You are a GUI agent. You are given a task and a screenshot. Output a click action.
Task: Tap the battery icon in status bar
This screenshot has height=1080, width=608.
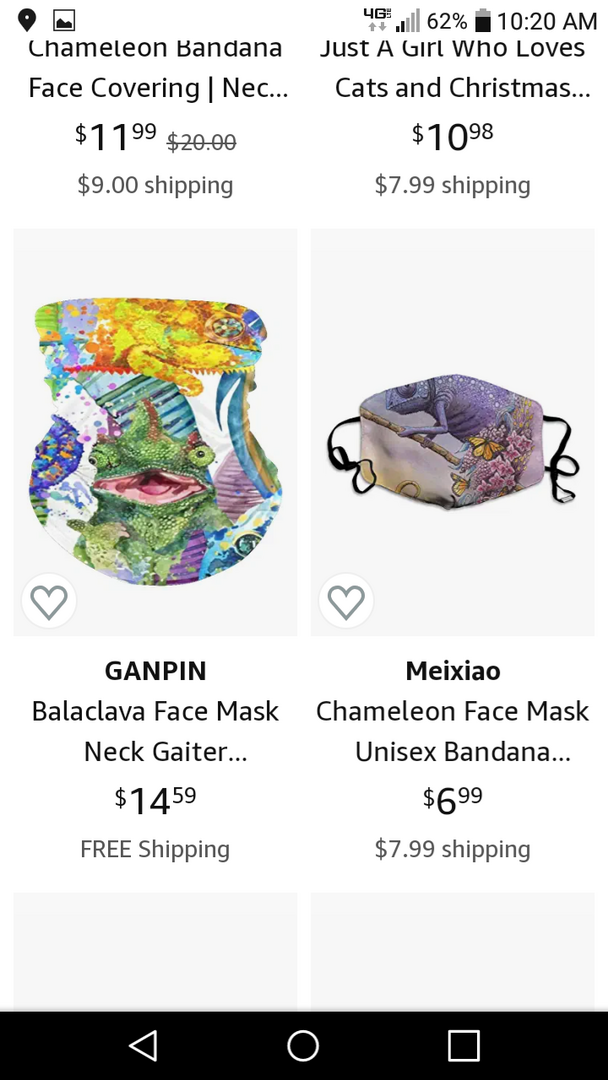(x=483, y=21)
